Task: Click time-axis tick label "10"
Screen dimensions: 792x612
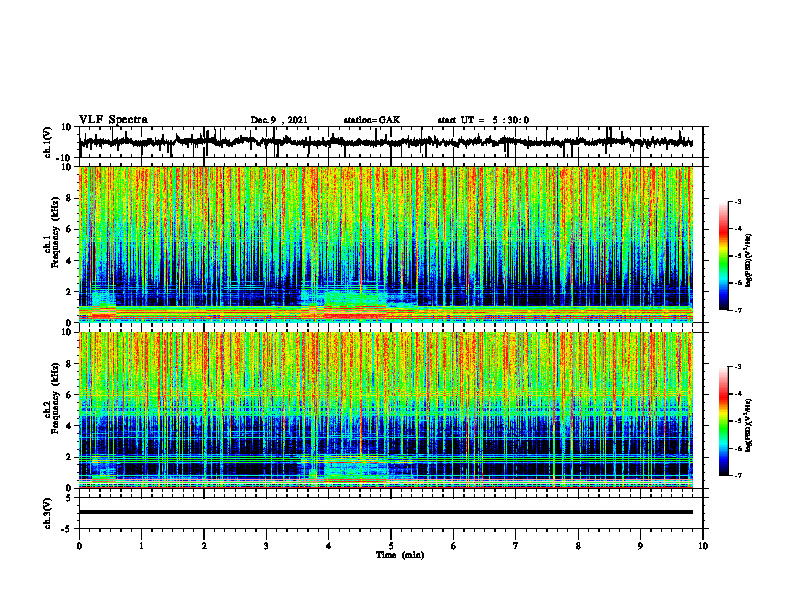Action: (703, 546)
